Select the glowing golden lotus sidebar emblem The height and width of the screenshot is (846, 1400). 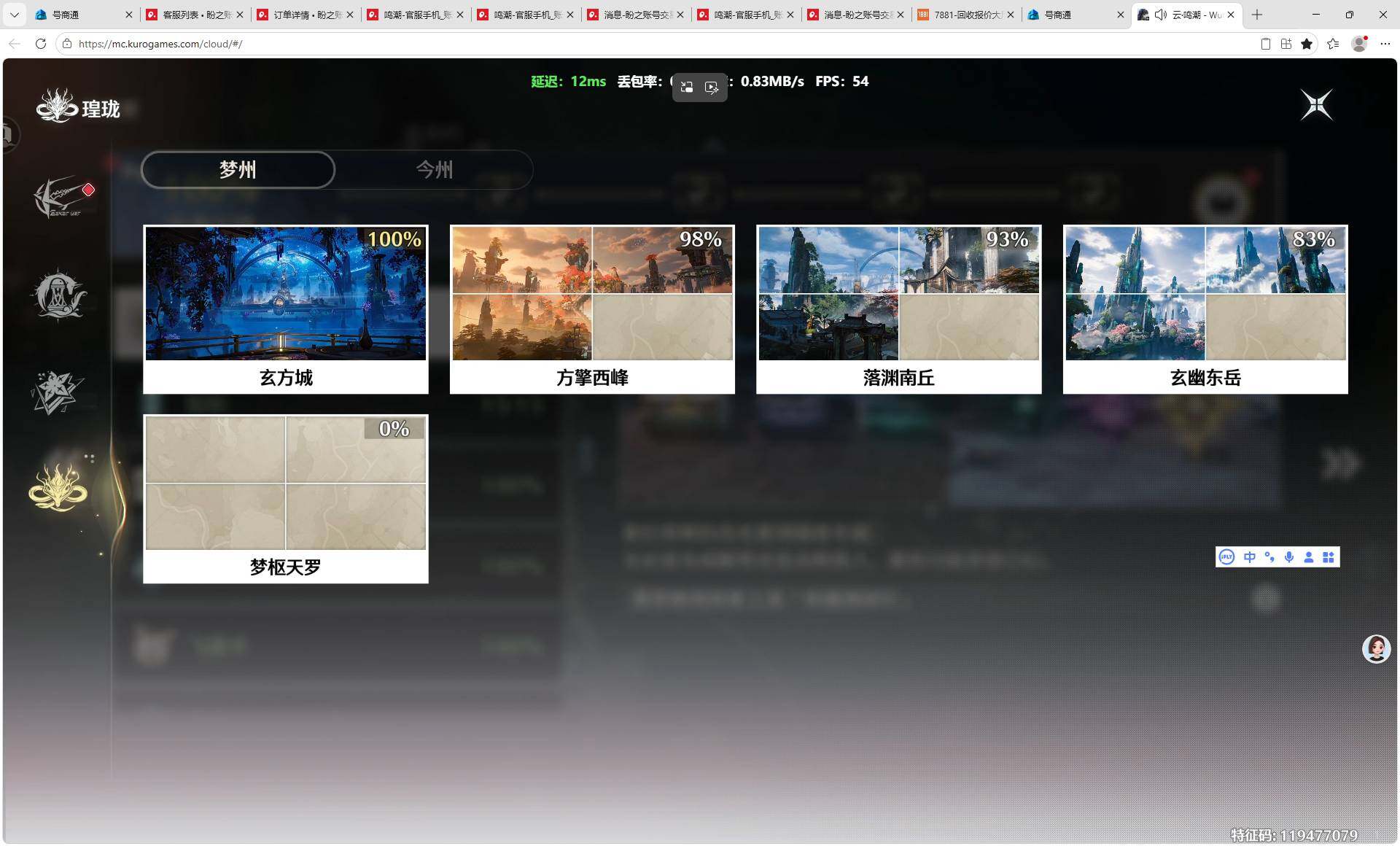click(x=58, y=487)
